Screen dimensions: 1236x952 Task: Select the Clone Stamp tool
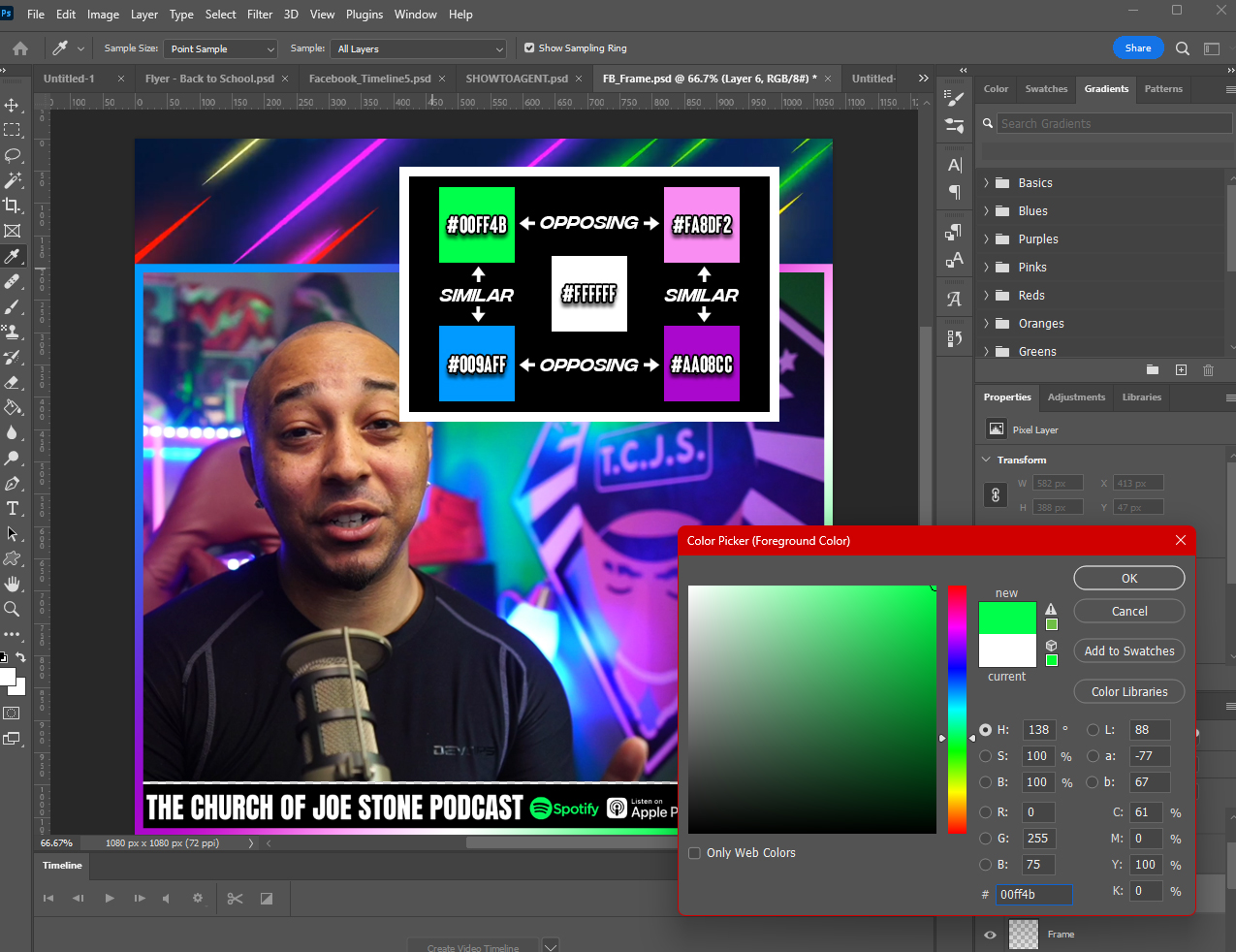pos(13,332)
